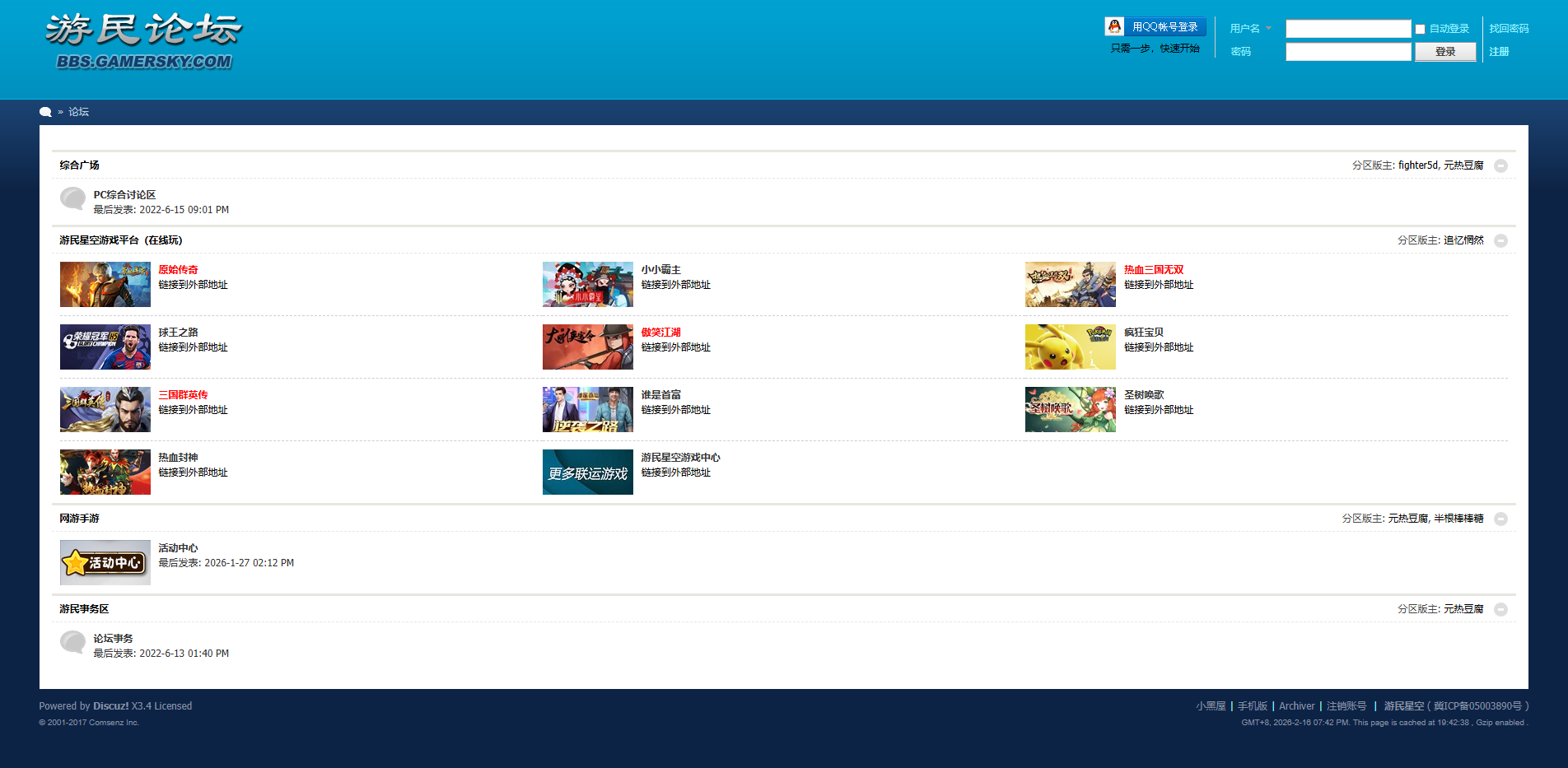Click the 找回密码 link
Viewport: 1568px width, 768px height.
[x=1509, y=29]
